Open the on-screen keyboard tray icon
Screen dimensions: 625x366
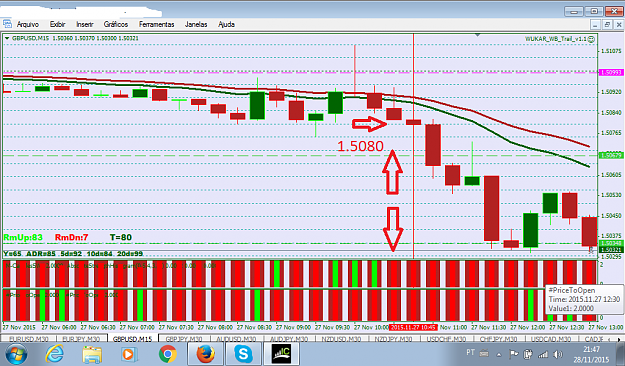pyautogui.click(x=484, y=353)
